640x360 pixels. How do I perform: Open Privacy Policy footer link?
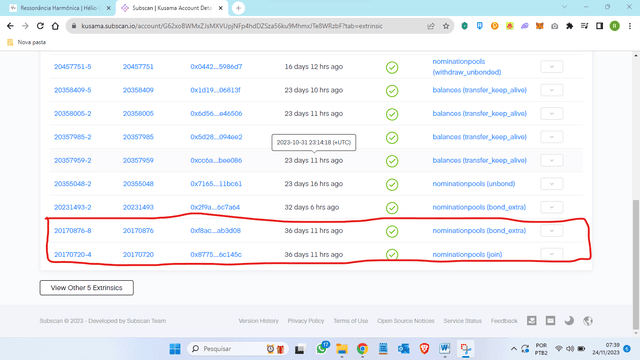coord(306,321)
